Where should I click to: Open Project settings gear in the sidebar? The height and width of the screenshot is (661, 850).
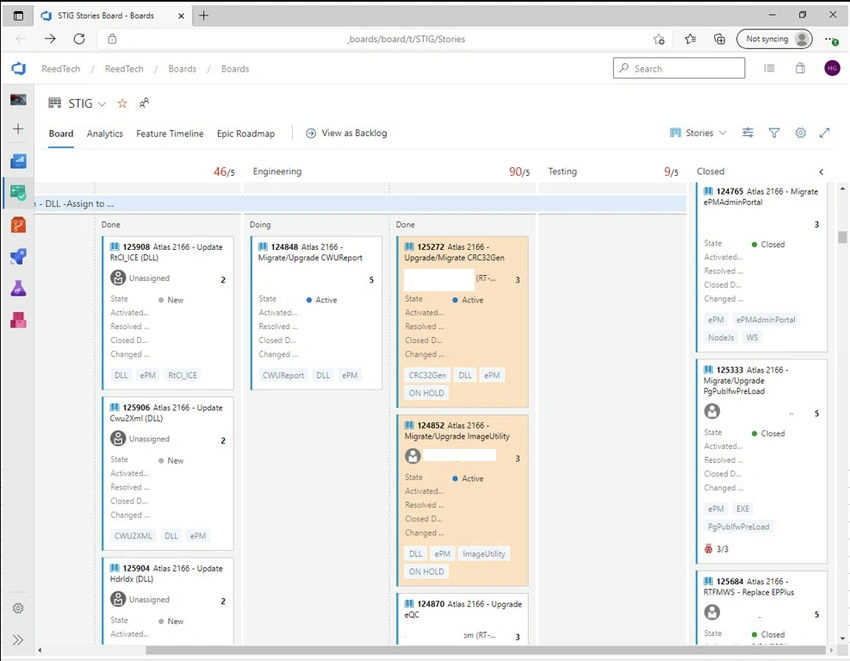click(18, 608)
